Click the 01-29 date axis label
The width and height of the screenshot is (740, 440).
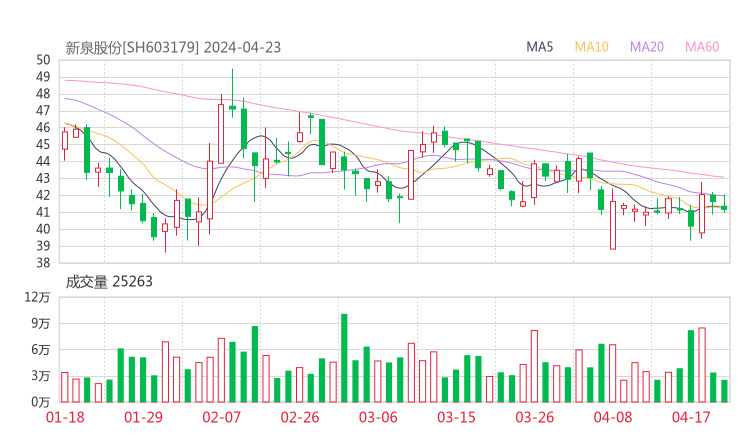143,417
